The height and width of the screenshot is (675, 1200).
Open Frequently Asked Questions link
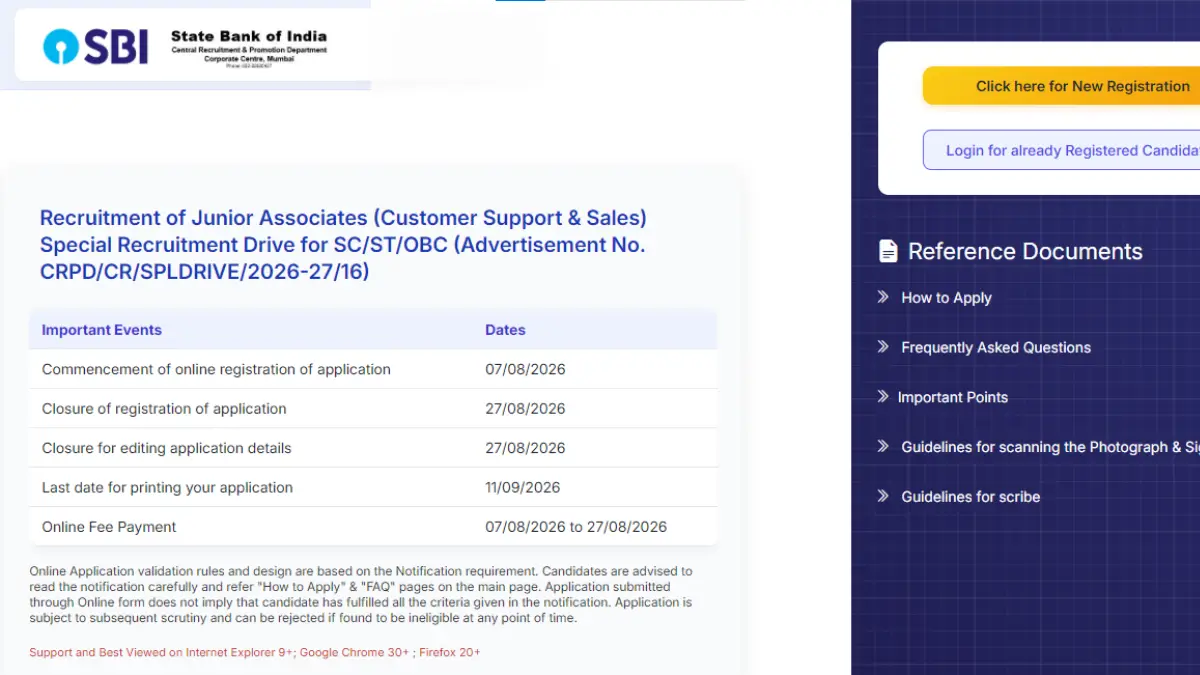pos(996,348)
